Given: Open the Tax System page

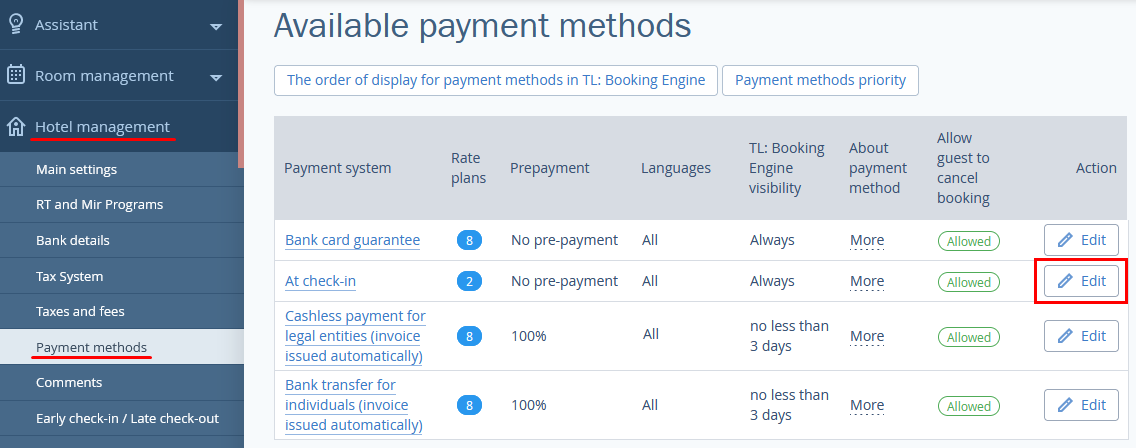Looking at the screenshot, I should tap(122, 276).
